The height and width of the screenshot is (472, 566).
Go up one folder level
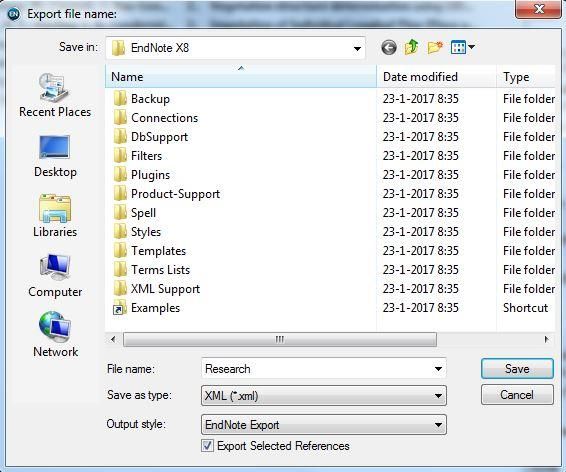(x=412, y=47)
